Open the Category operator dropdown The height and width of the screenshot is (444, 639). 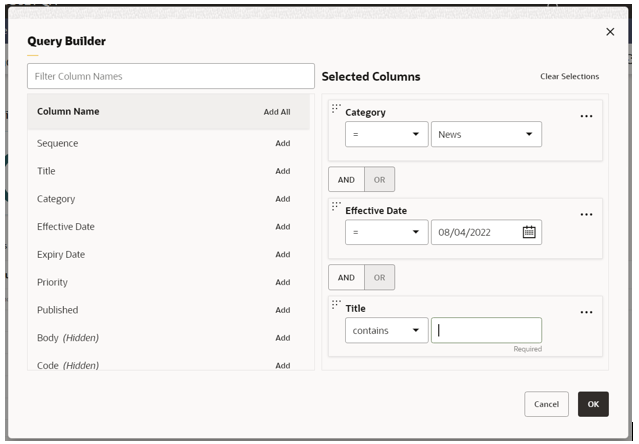point(386,134)
